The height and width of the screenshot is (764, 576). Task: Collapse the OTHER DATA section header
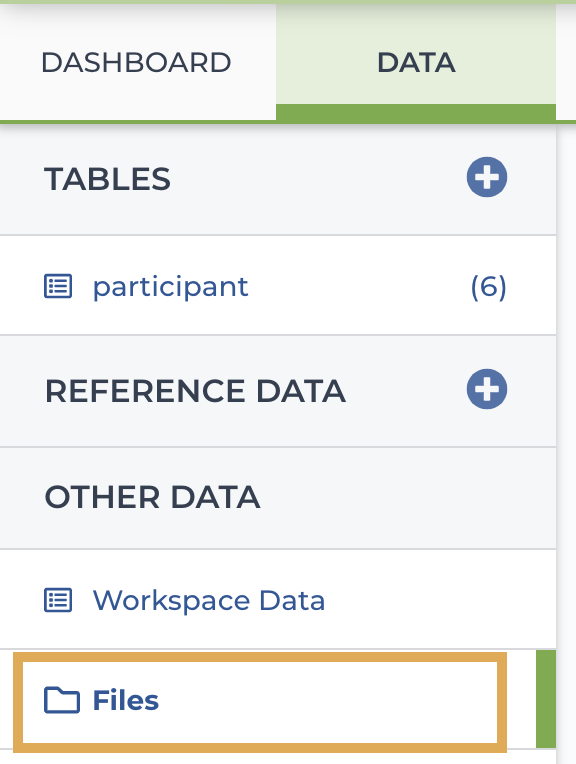tap(278, 497)
